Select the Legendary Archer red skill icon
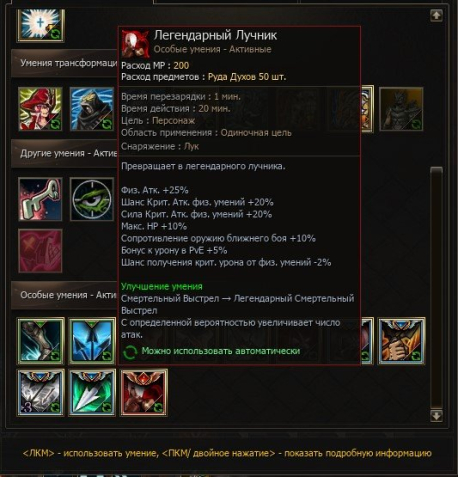Viewport: 458px width, 477px height. pyautogui.click(x=144, y=392)
